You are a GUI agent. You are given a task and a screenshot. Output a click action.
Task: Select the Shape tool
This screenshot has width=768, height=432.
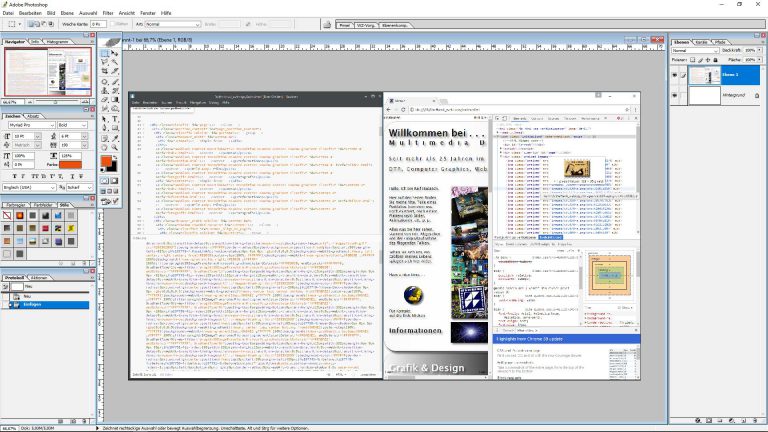click(115, 127)
